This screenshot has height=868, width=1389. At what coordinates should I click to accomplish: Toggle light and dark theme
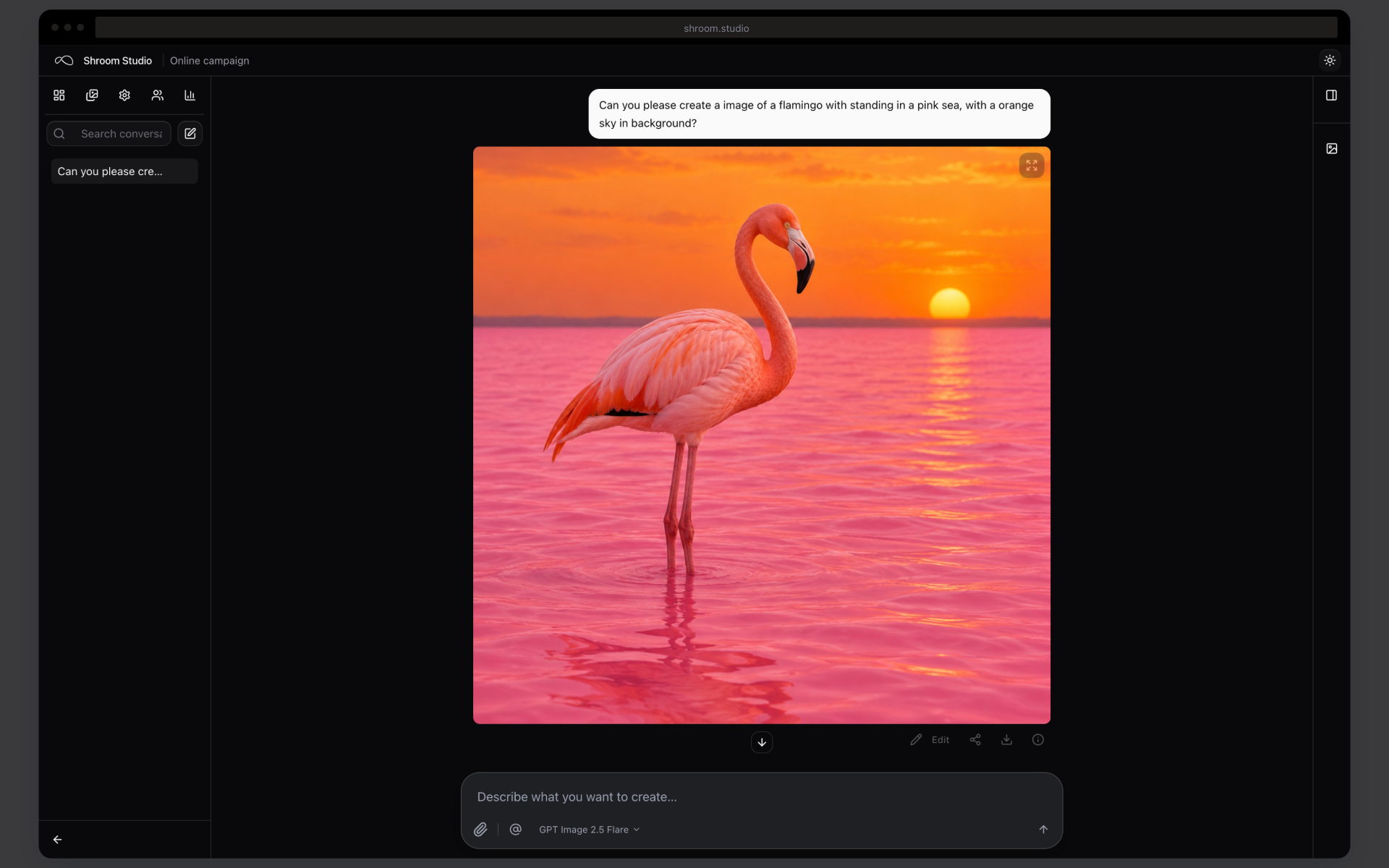point(1330,61)
